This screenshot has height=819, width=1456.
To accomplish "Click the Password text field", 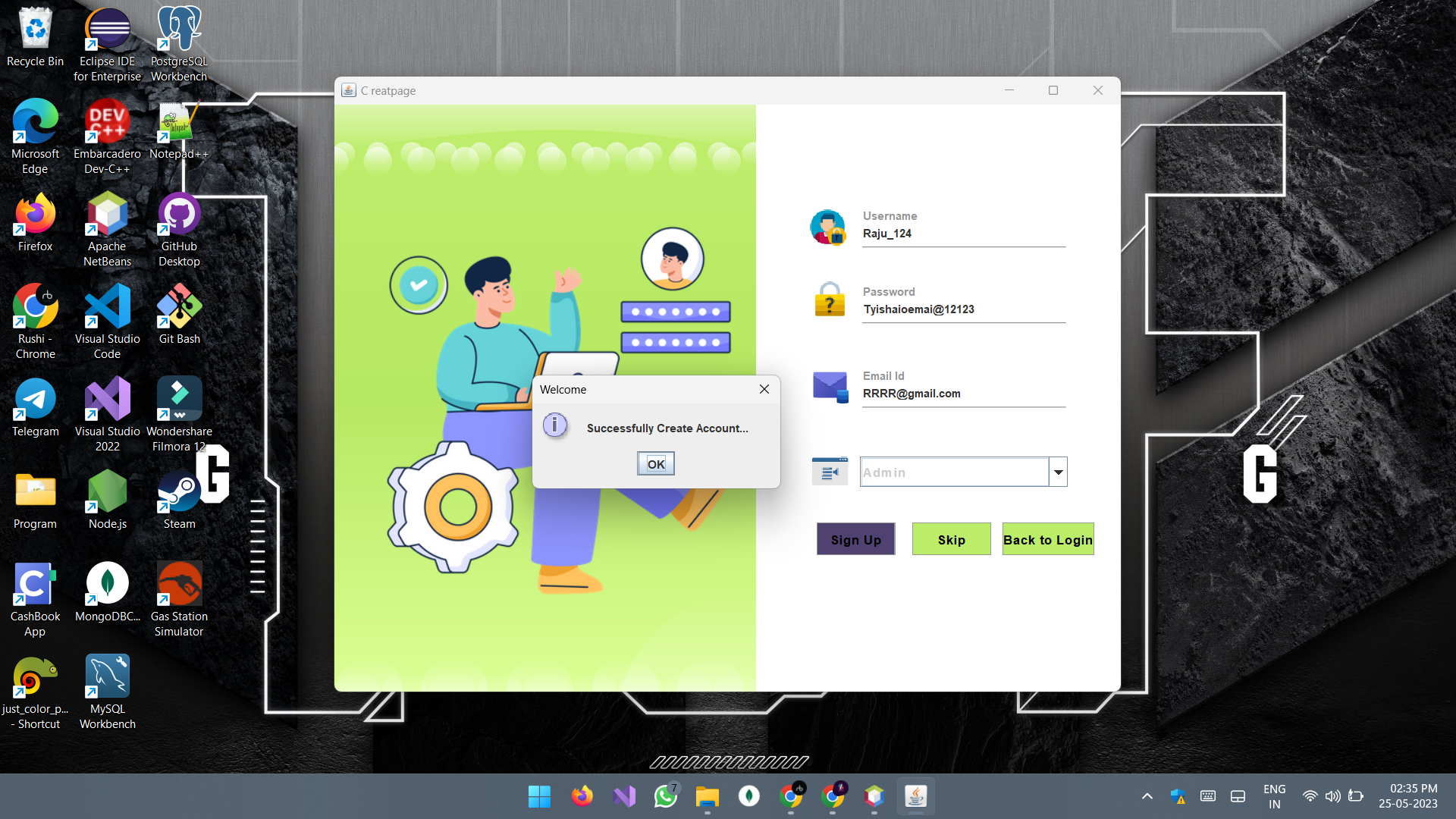I will (x=963, y=309).
